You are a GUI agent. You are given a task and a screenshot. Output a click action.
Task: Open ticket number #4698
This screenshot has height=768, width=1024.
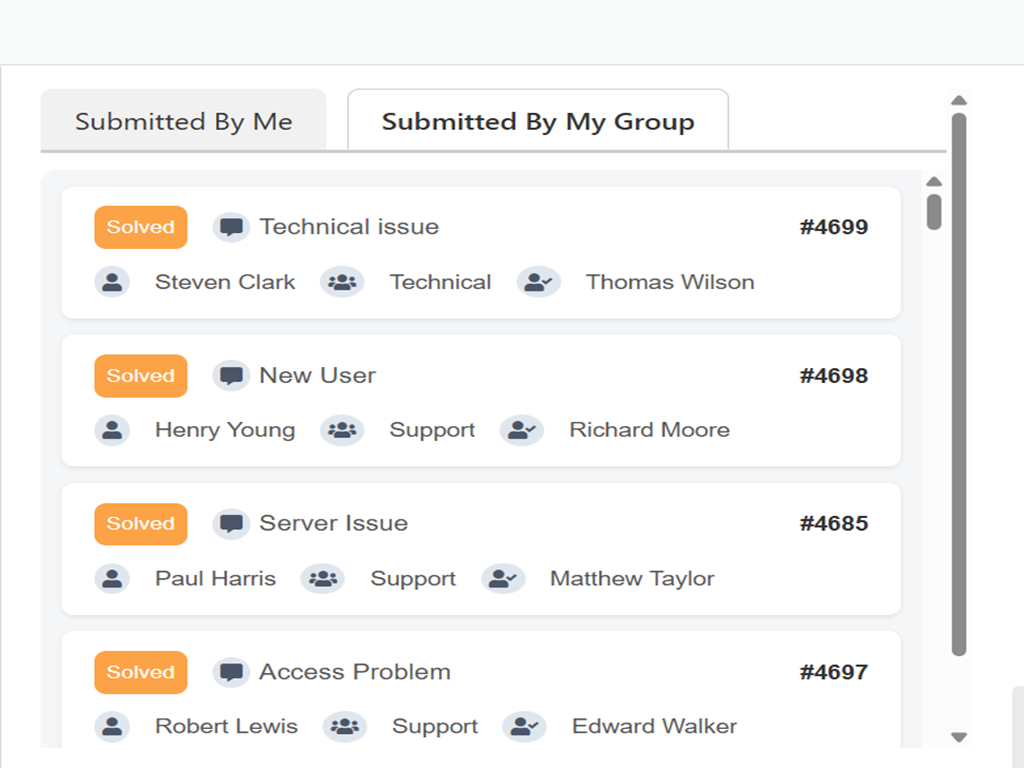click(x=833, y=376)
